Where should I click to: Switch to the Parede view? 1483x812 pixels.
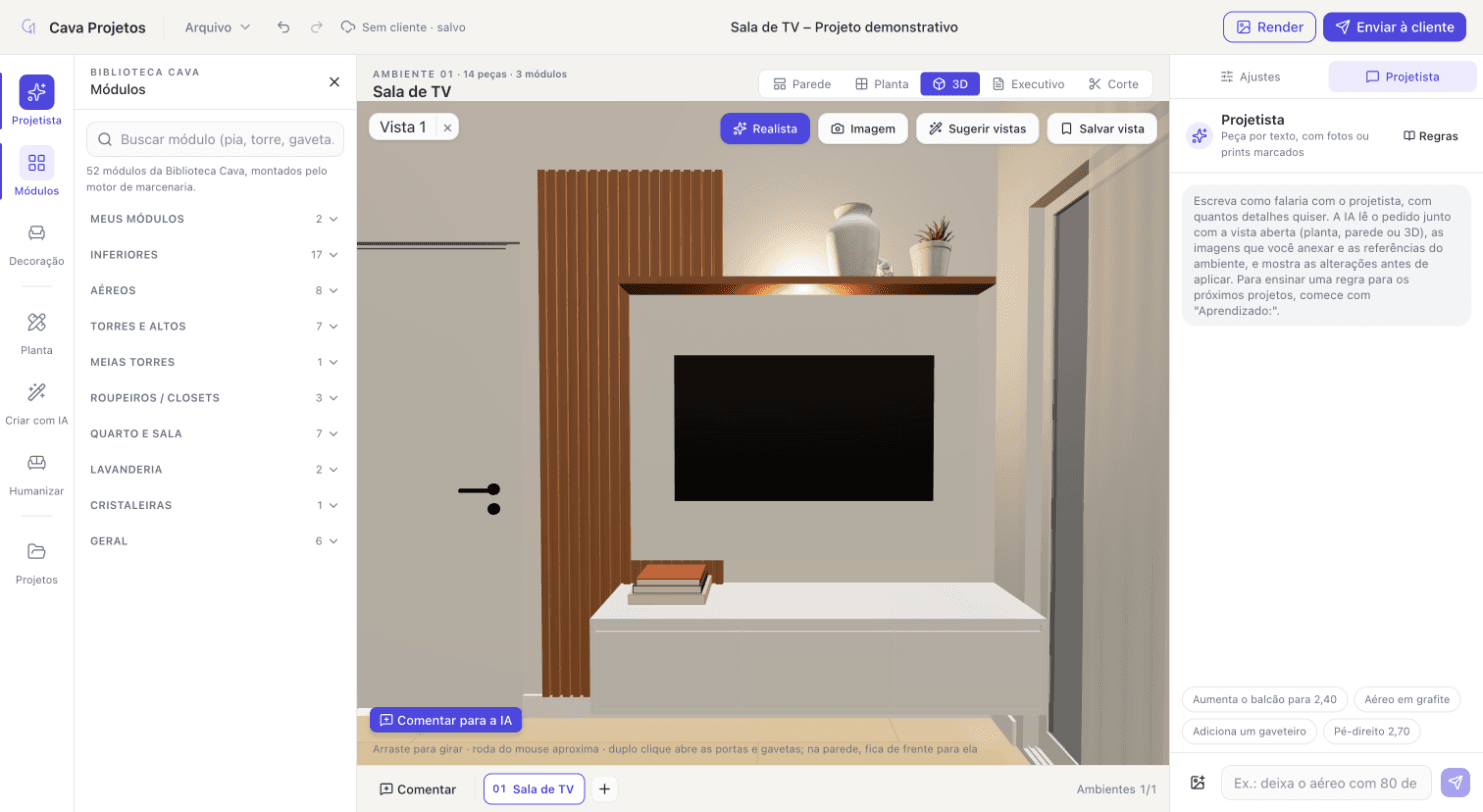click(x=802, y=84)
